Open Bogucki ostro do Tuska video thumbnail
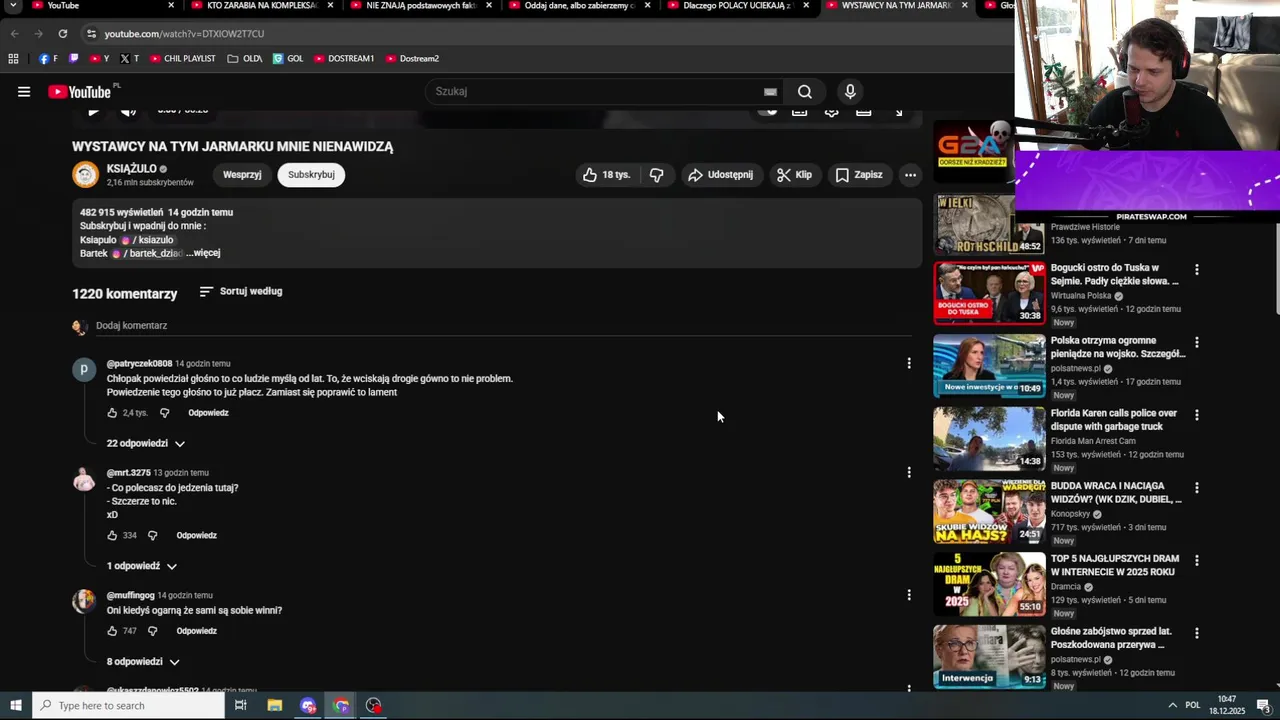1280x720 pixels. point(989,294)
